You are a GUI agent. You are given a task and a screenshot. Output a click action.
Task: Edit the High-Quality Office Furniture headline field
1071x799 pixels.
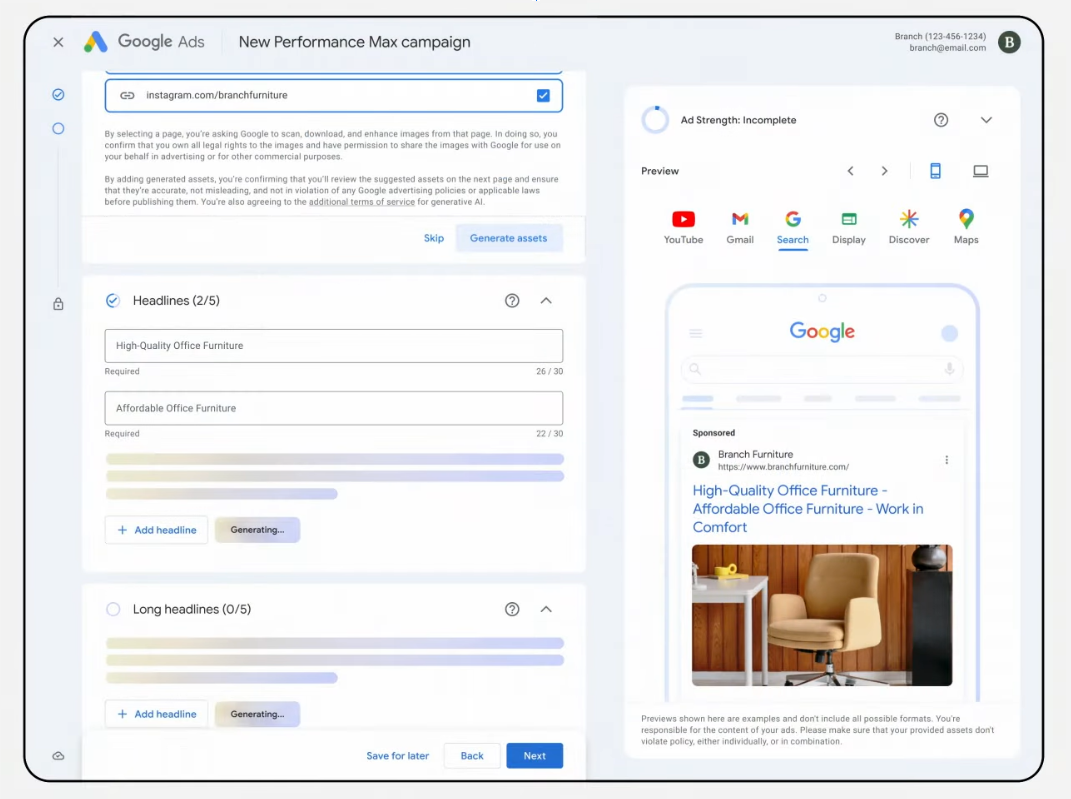click(x=334, y=346)
